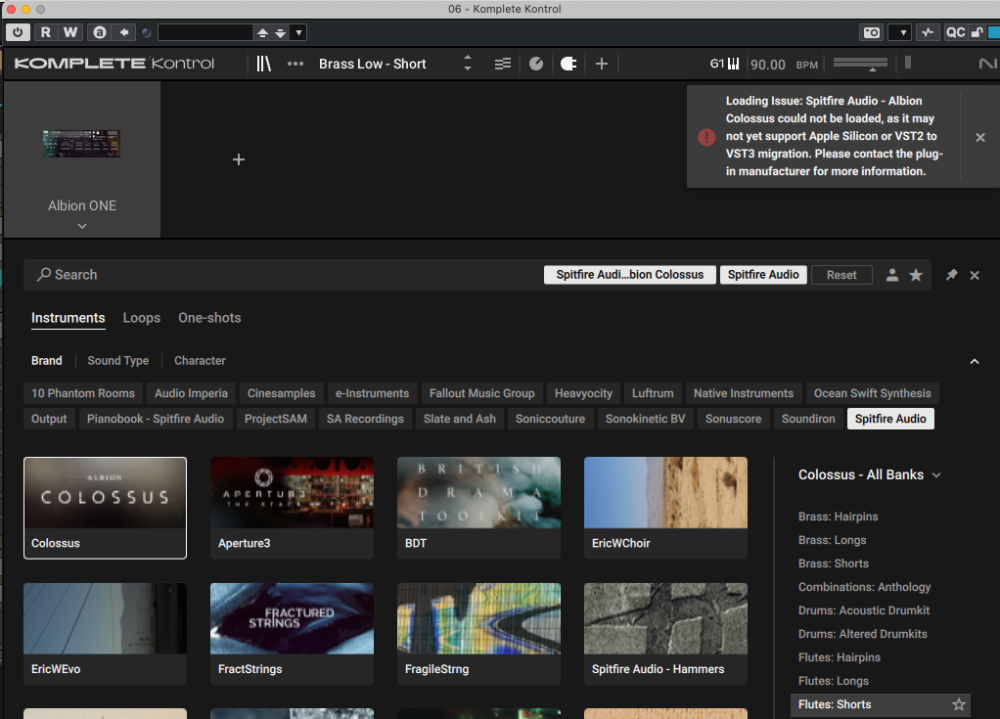The height and width of the screenshot is (719, 1000).
Task: Select Brand filter tab
Action: click(47, 360)
